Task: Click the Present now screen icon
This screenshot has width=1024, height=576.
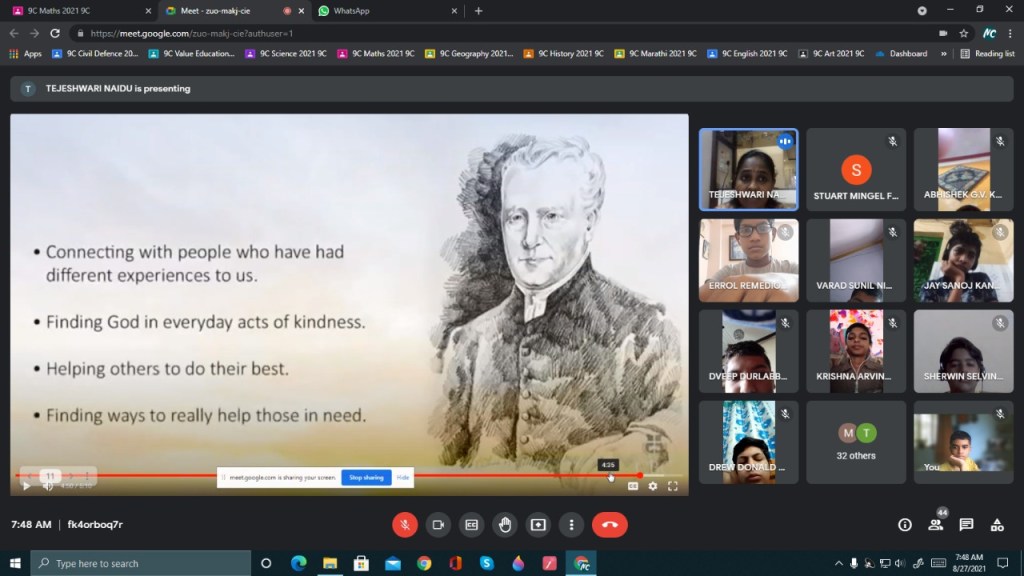Action: 538,524
